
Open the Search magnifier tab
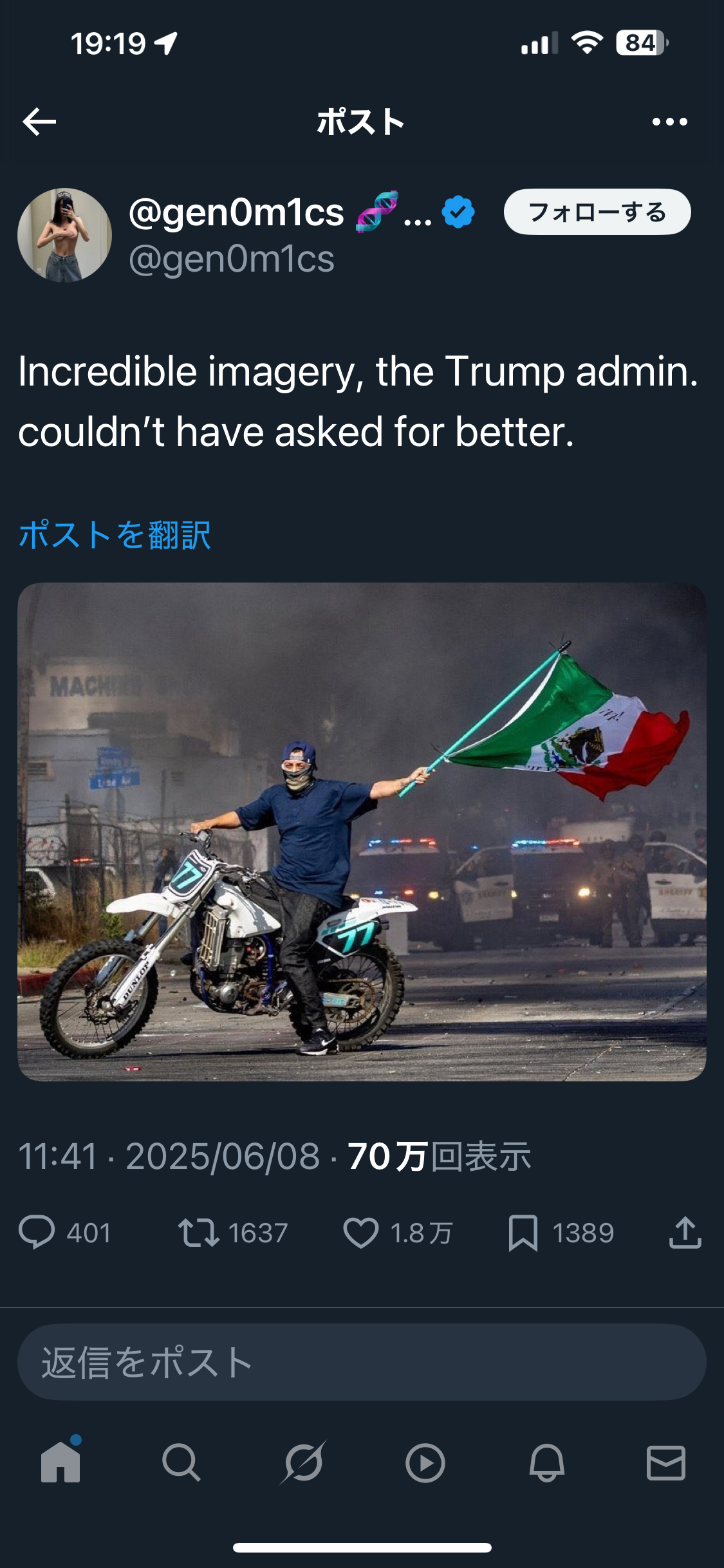[x=181, y=1462]
